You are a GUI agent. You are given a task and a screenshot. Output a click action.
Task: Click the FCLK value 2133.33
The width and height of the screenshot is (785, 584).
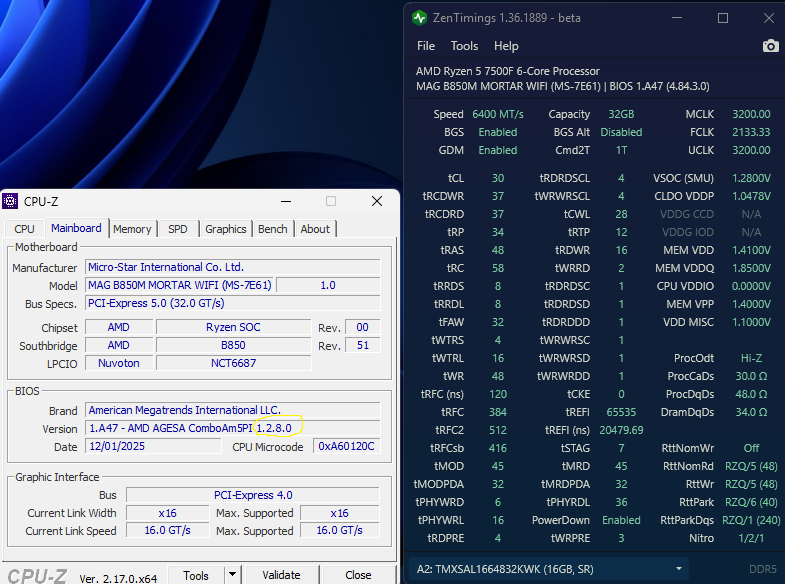751,132
